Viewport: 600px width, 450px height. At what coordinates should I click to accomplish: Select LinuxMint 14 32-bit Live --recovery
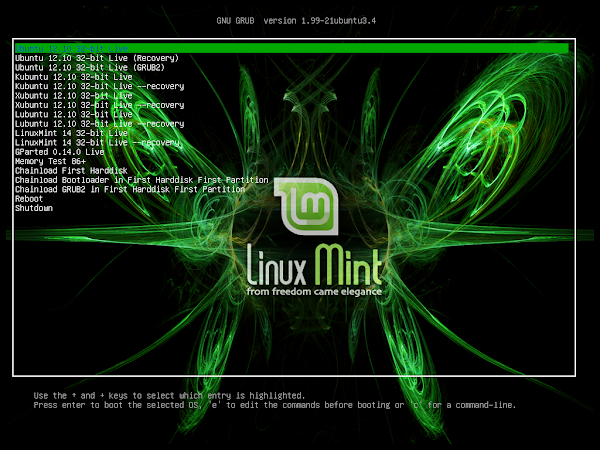(97, 143)
